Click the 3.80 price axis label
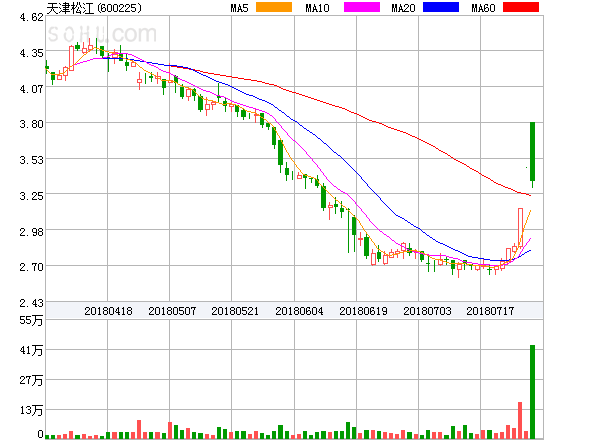The width and height of the screenshot is (600, 440). [x=31, y=124]
